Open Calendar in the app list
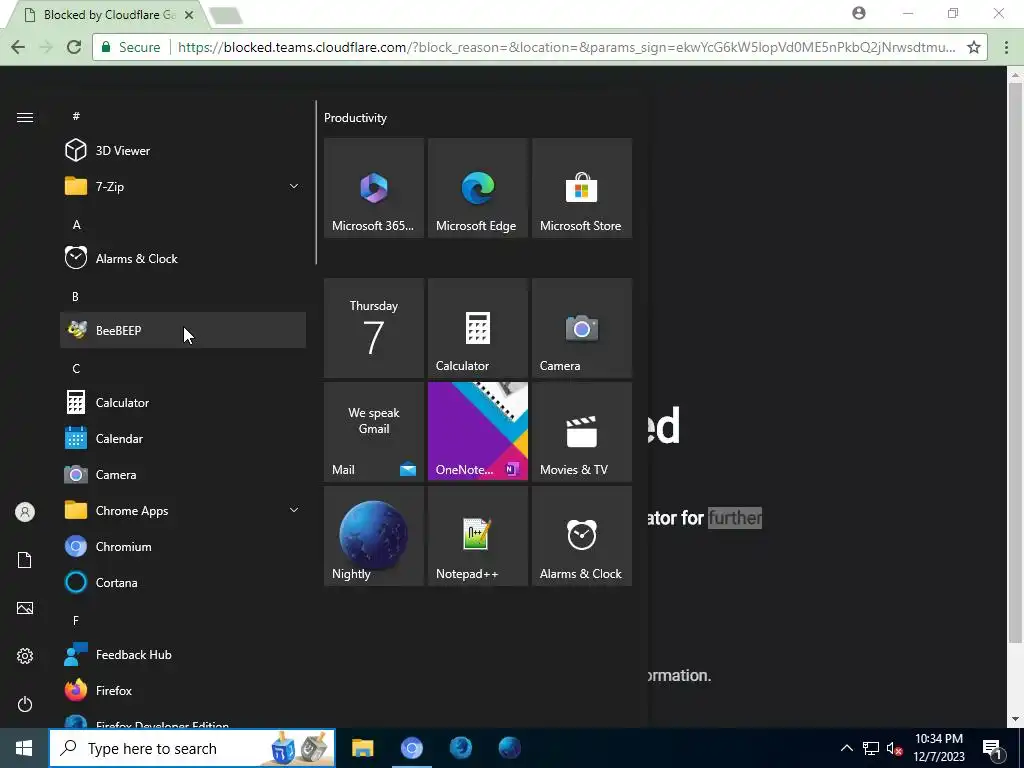Screen dimensions: 1024x768 tap(183, 438)
